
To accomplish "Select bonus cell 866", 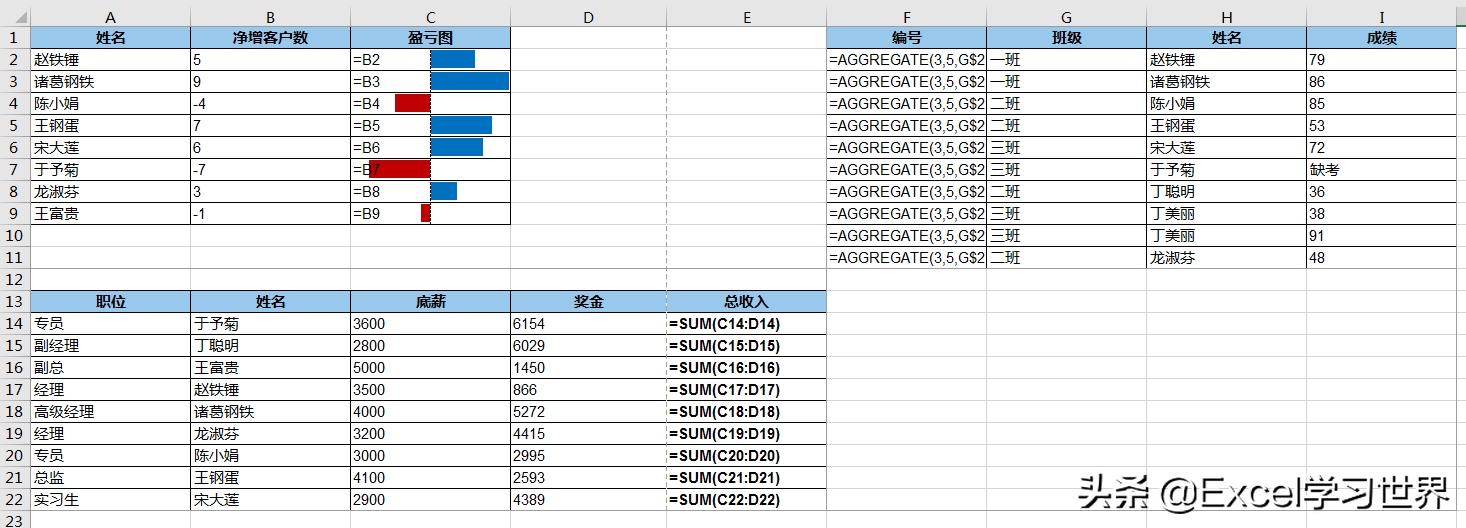I will click(x=588, y=390).
